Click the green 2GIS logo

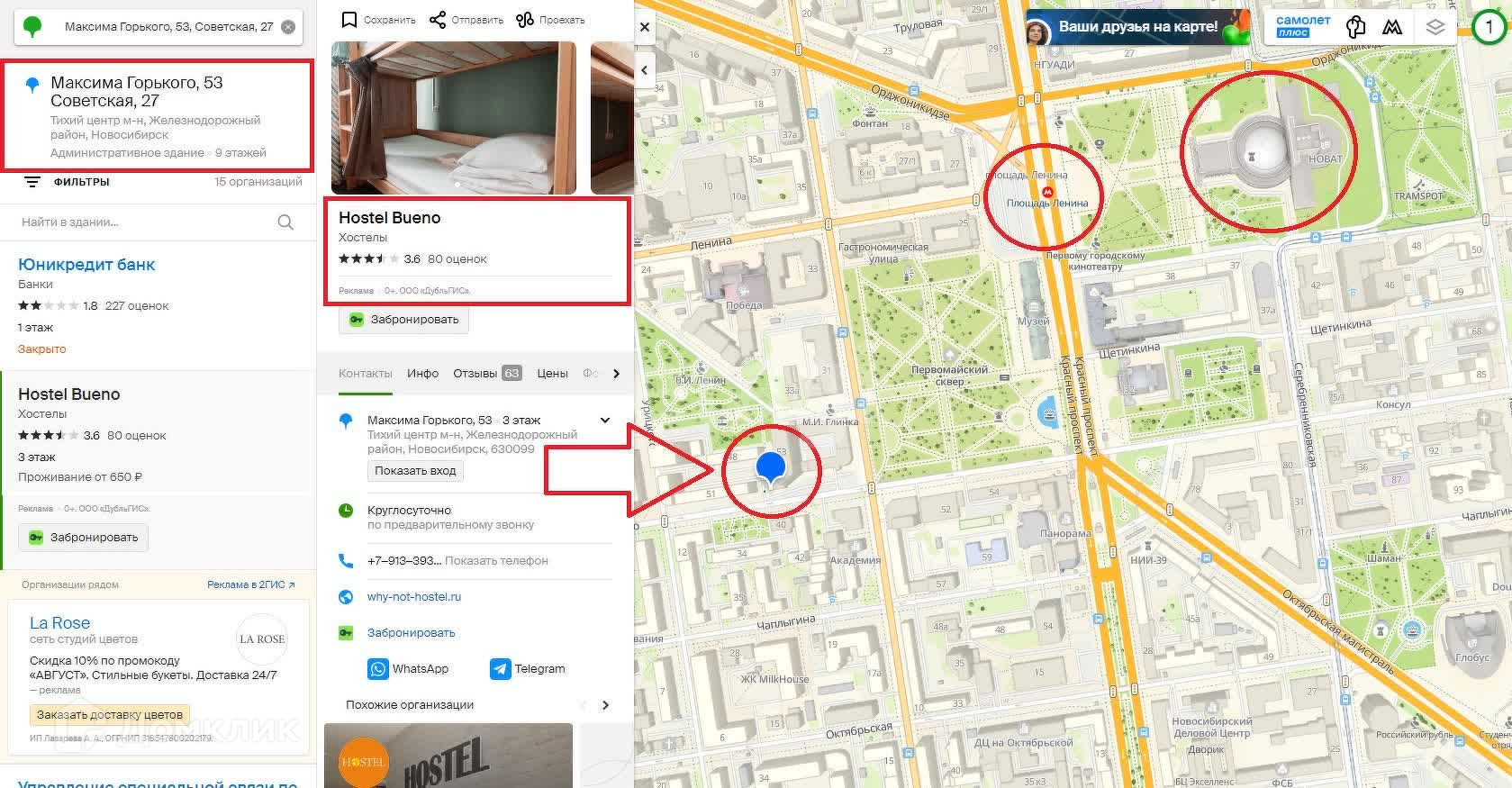(x=32, y=27)
